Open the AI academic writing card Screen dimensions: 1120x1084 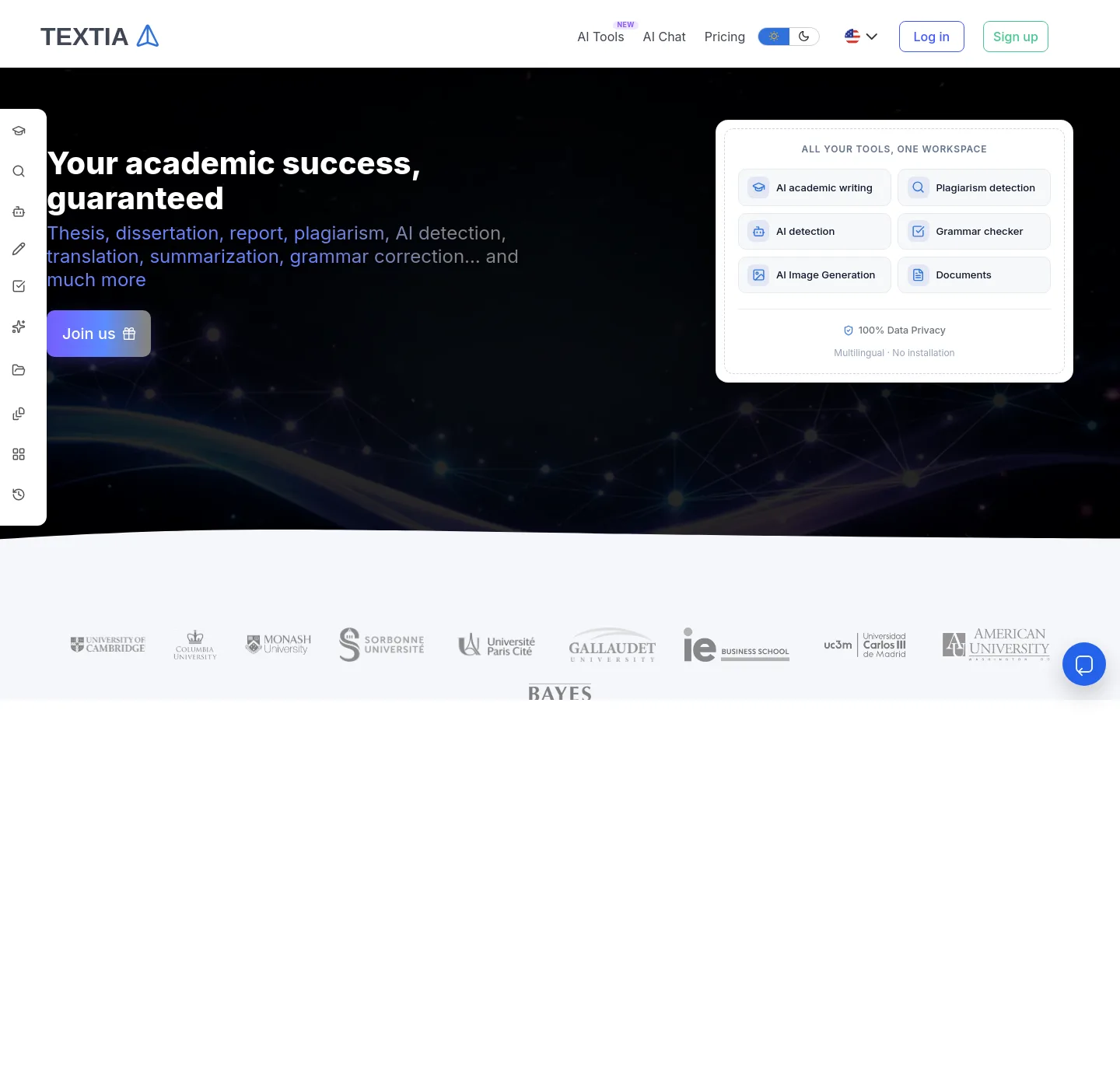[814, 187]
